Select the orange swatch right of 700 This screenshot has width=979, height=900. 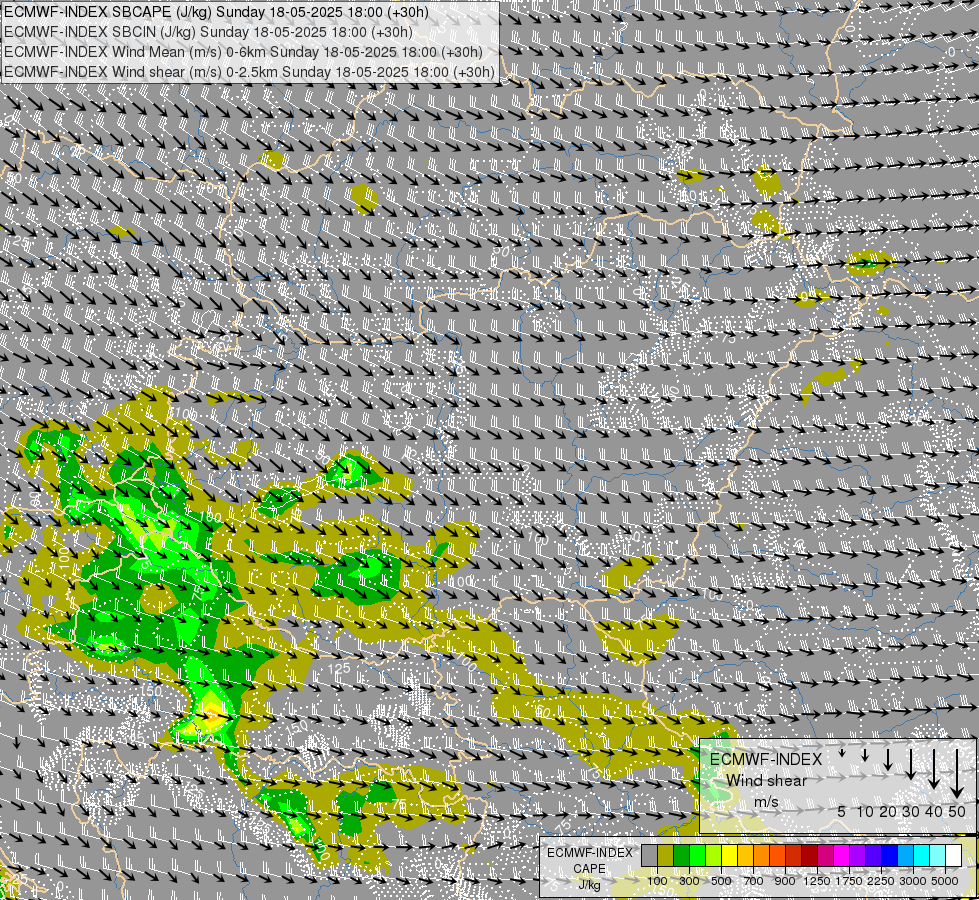pyautogui.click(x=762, y=856)
